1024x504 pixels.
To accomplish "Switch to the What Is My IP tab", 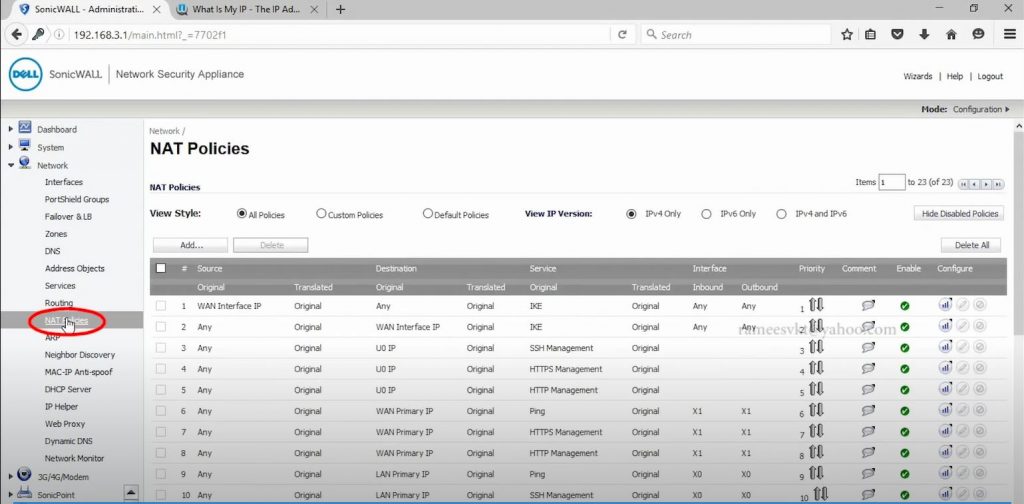I will 246,9.
